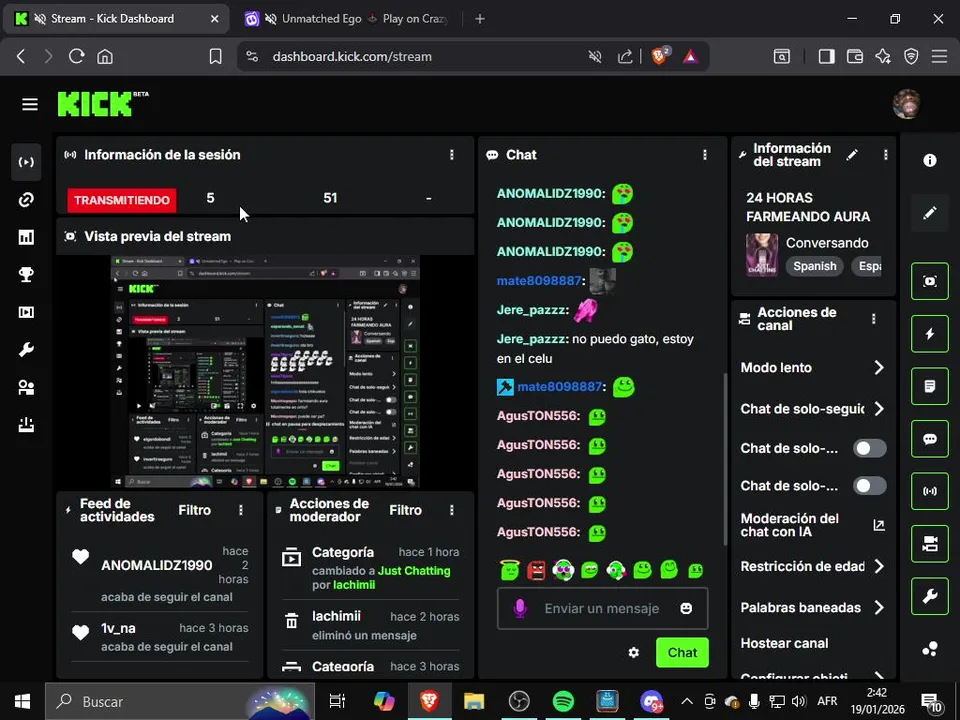Open Spotify from taskbar
The width and height of the screenshot is (960, 720).
(x=563, y=702)
